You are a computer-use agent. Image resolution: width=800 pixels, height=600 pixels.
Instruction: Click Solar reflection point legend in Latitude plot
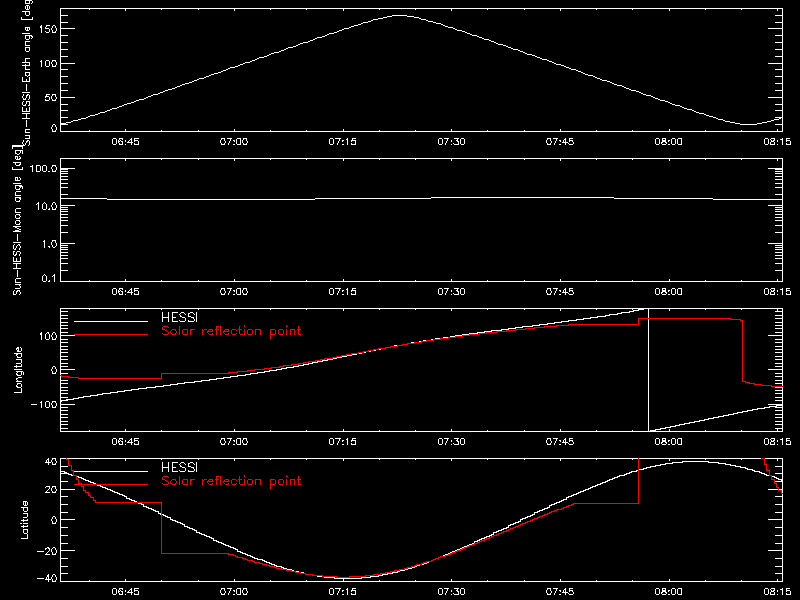(x=231, y=481)
